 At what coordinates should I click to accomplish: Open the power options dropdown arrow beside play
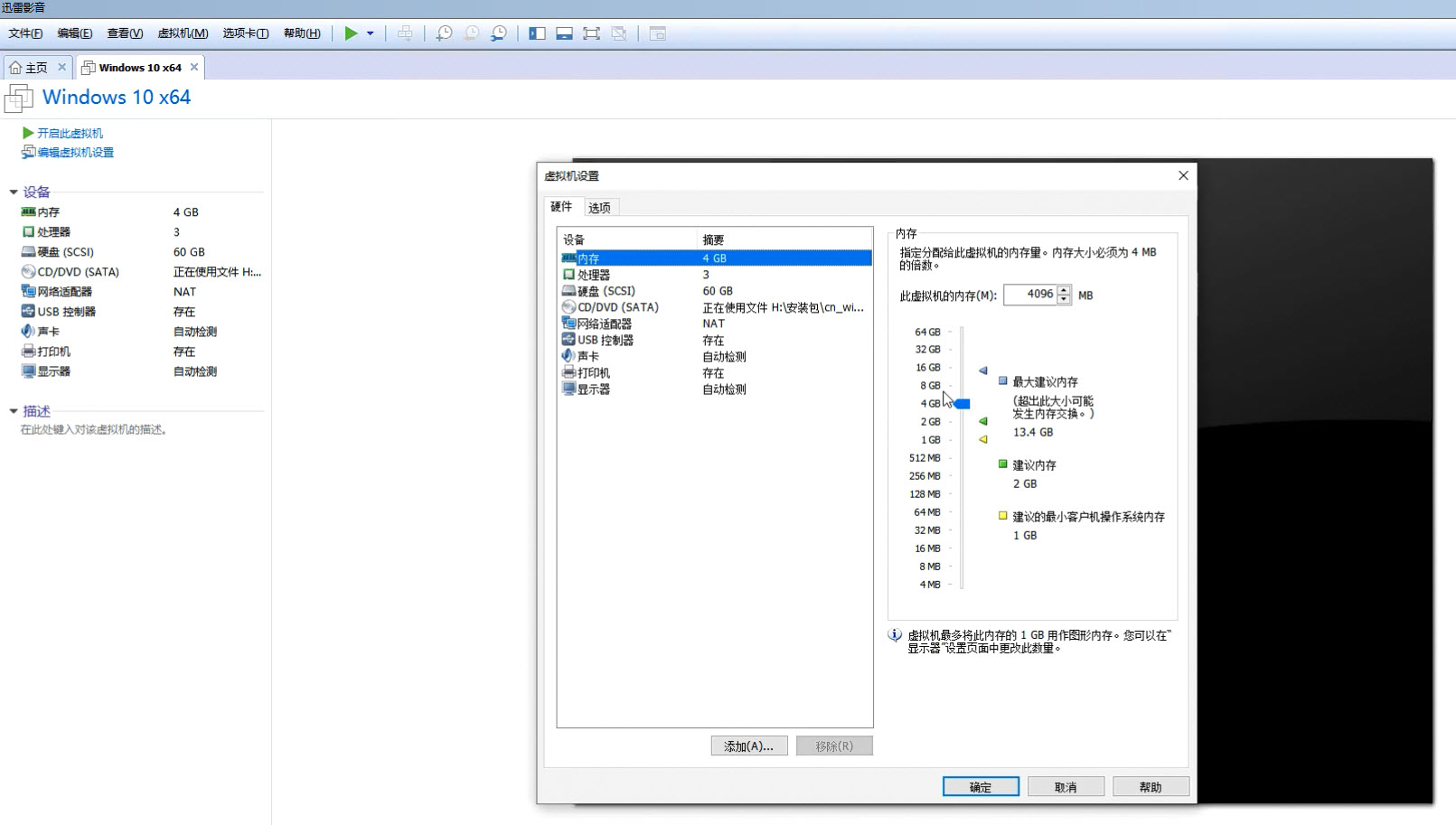(x=371, y=33)
